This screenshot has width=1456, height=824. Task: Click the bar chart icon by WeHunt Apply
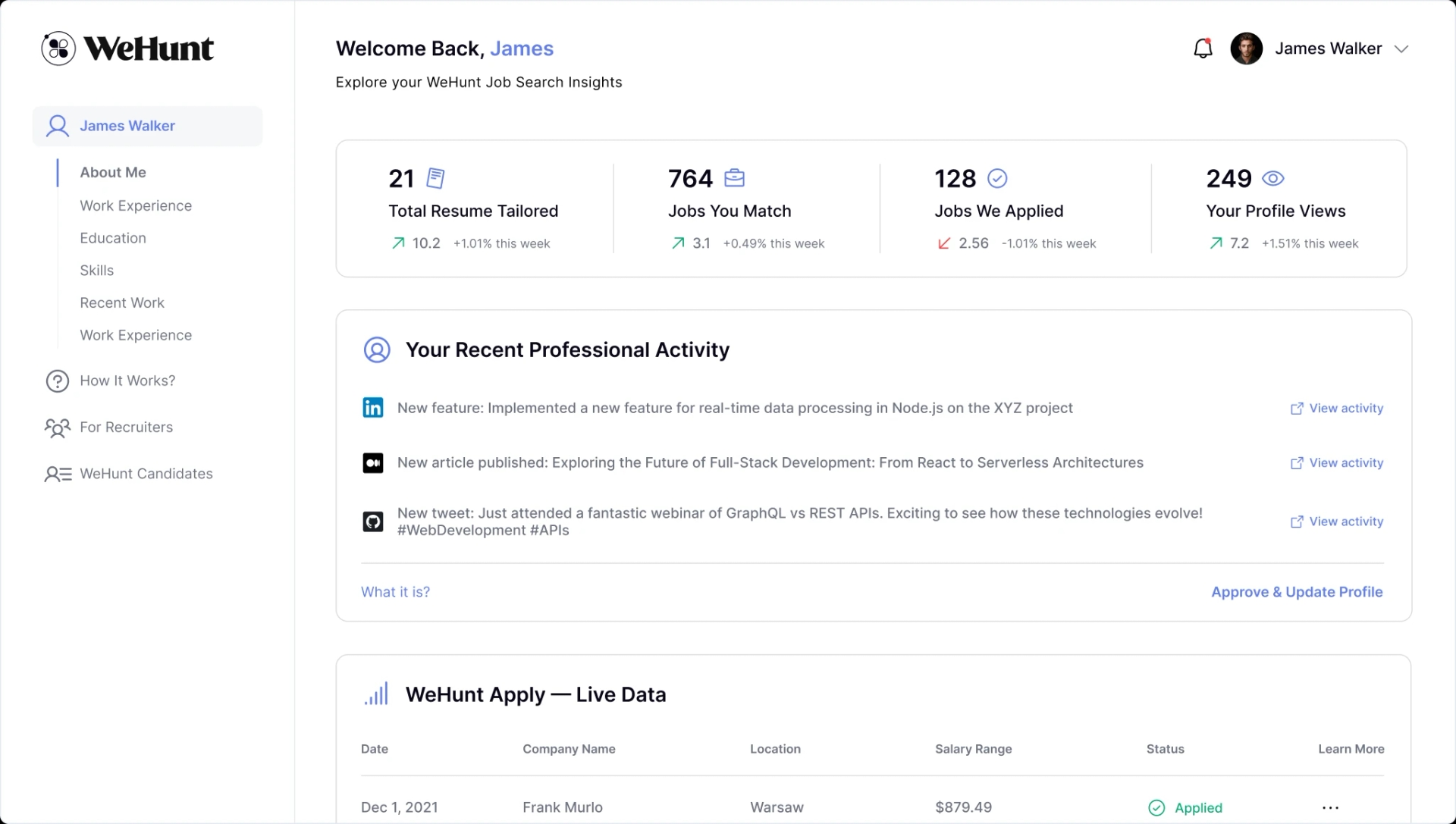click(376, 694)
